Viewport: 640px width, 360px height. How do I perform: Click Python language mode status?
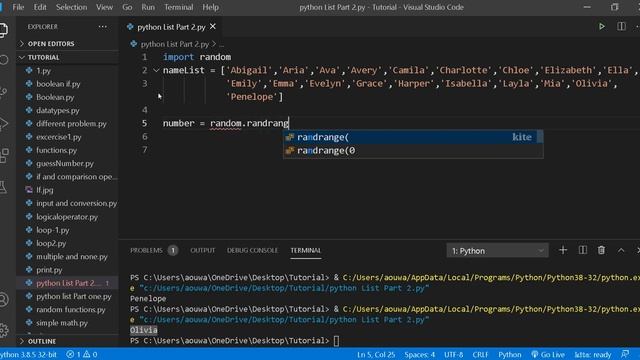[x=509, y=354]
